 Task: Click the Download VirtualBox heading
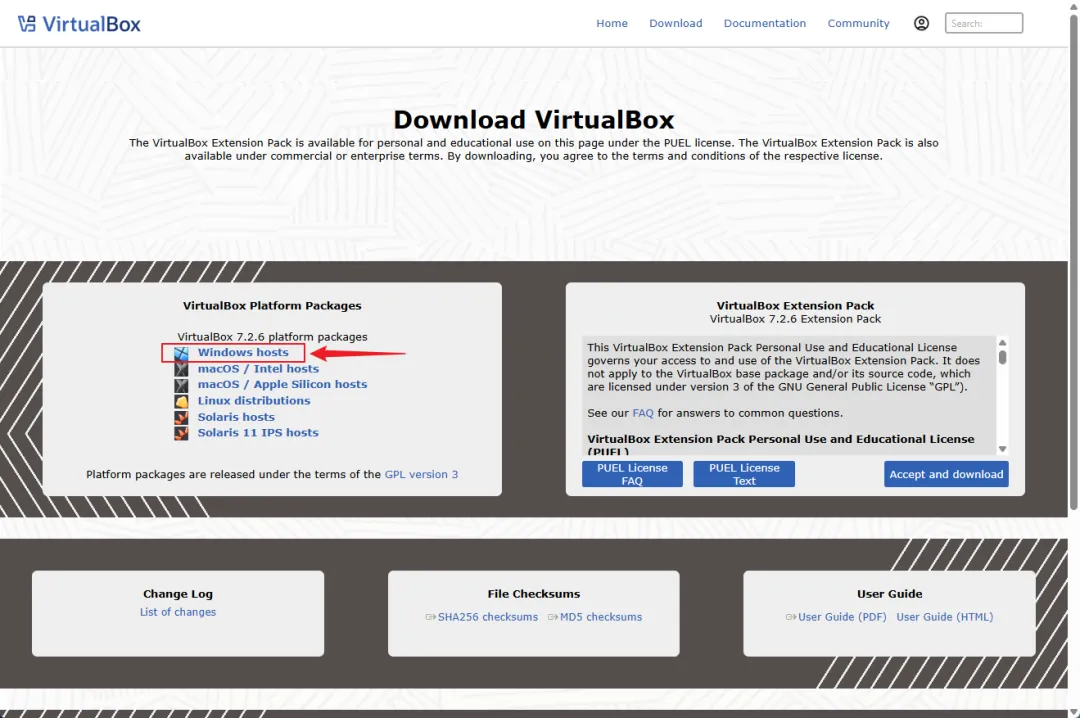click(x=534, y=120)
